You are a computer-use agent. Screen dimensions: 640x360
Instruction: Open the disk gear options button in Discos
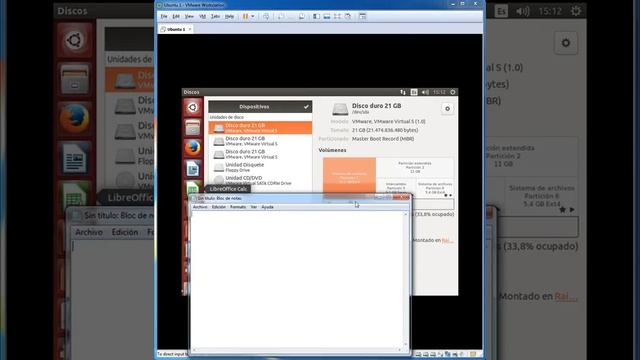[447, 109]
